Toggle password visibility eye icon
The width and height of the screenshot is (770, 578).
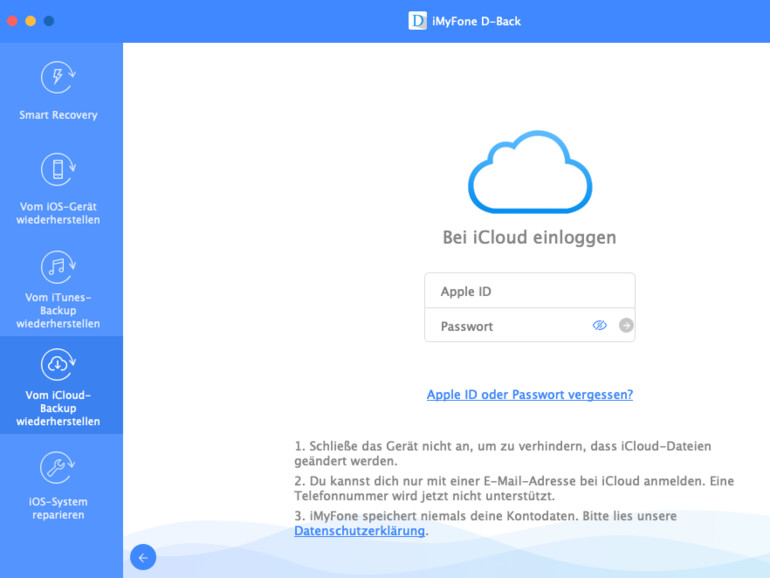click(600, 325)
